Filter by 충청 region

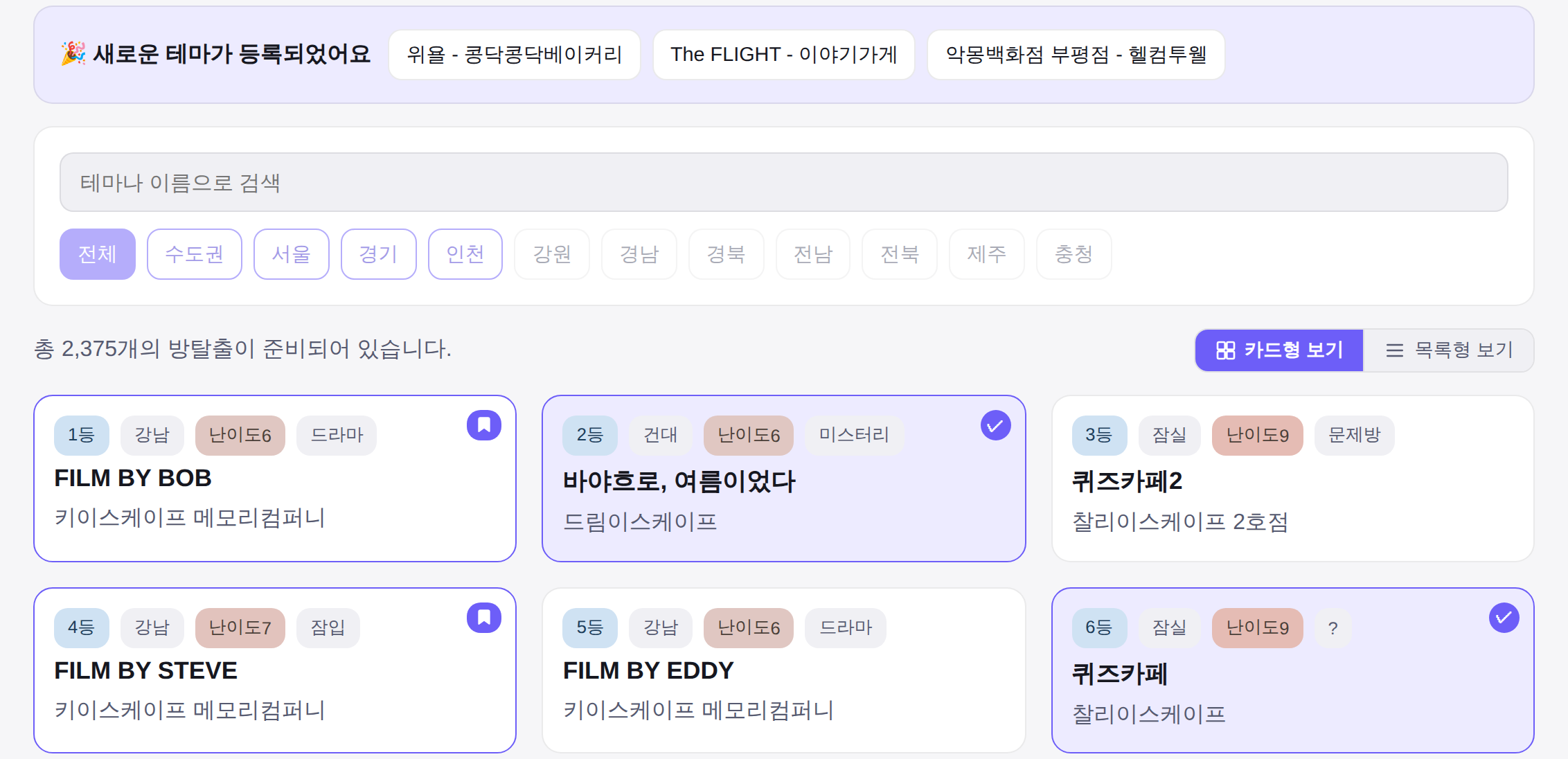click(1074, 254)
